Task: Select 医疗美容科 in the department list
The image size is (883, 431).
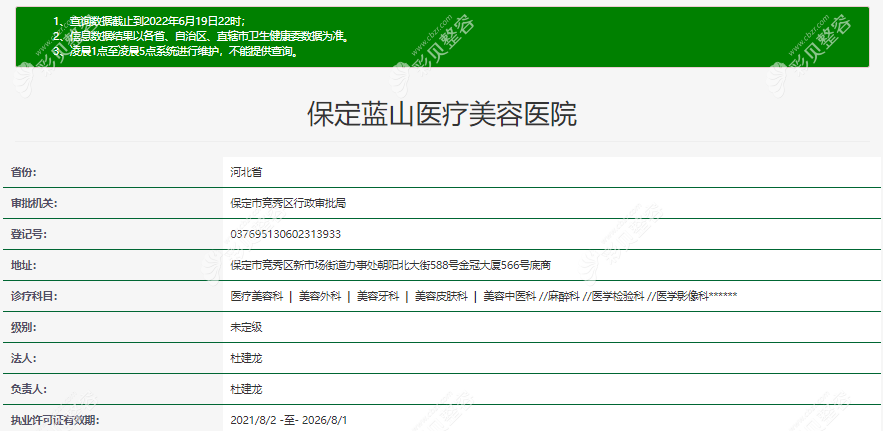Action: (x=256, y=296)
